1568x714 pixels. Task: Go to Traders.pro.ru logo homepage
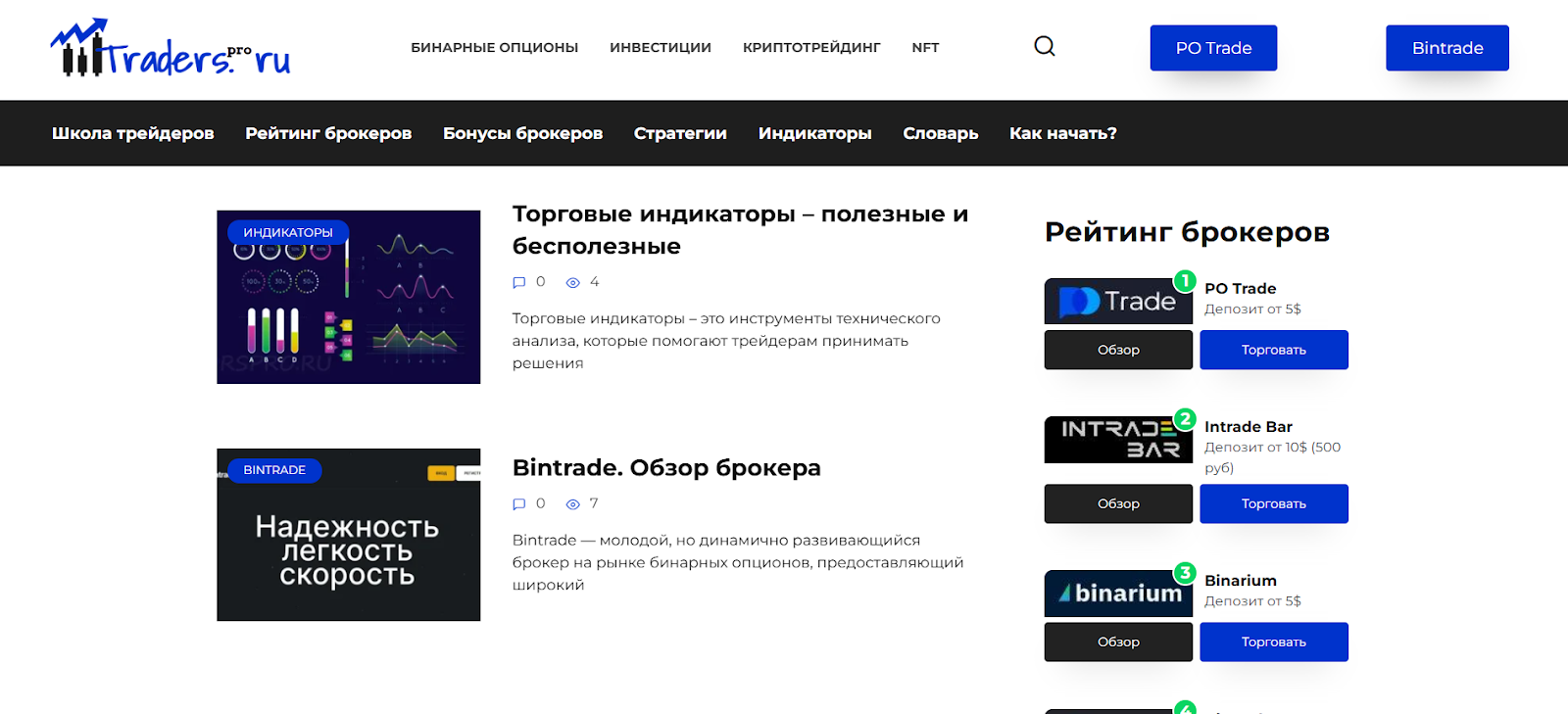(171, 47)
